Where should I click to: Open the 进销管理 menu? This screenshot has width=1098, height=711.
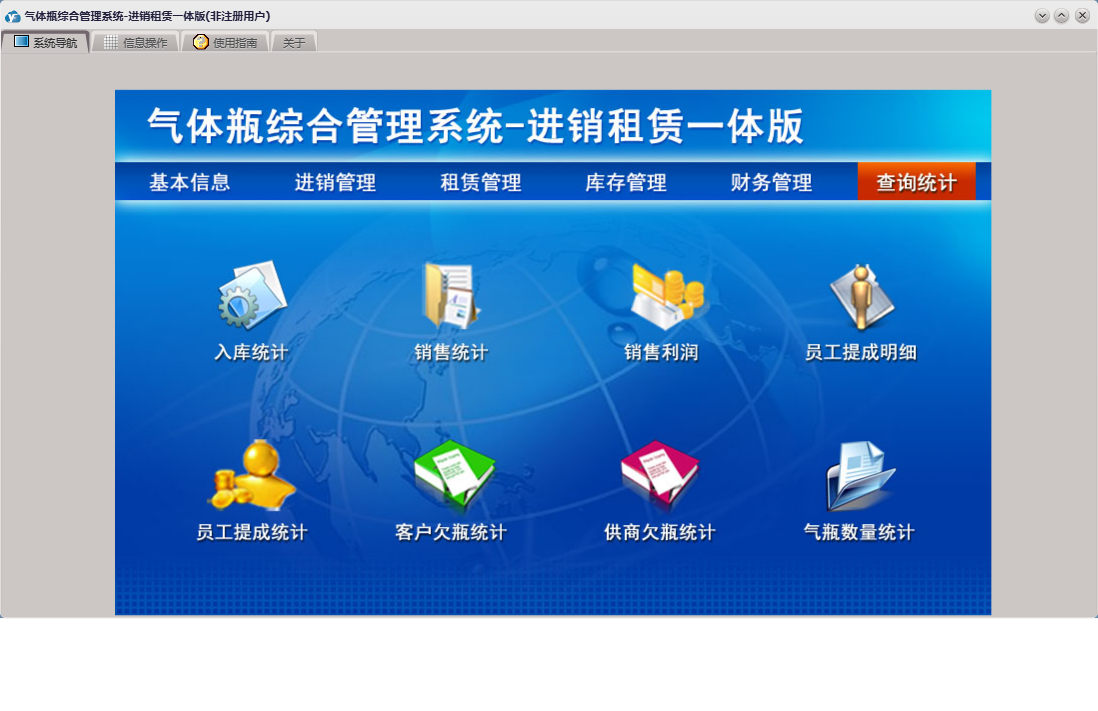click(x=335, y=182)
